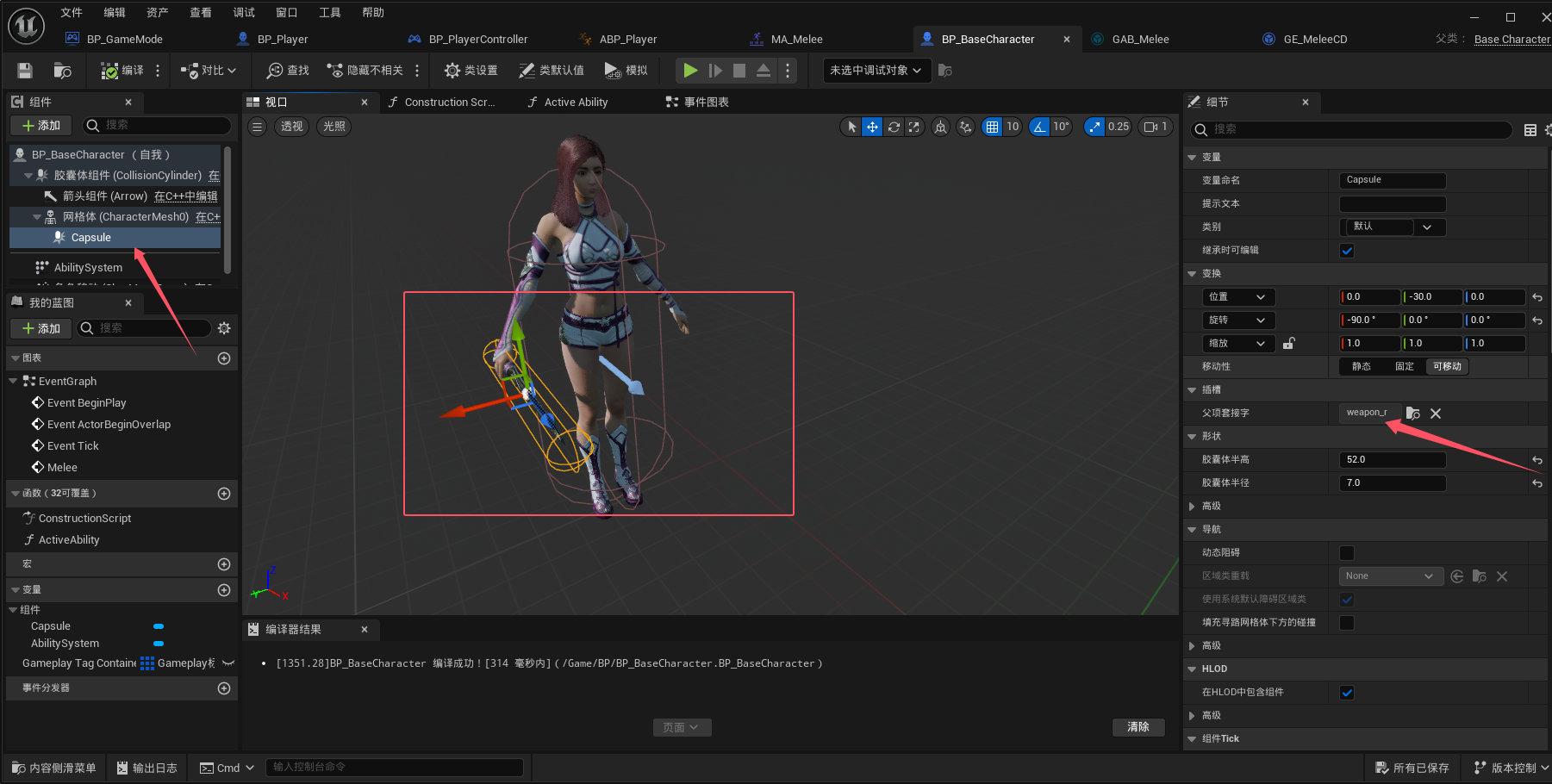Collapse the Transform (变换) section
The width and height of the screenshot is (1552, 784).
[x=1192, y=274]
